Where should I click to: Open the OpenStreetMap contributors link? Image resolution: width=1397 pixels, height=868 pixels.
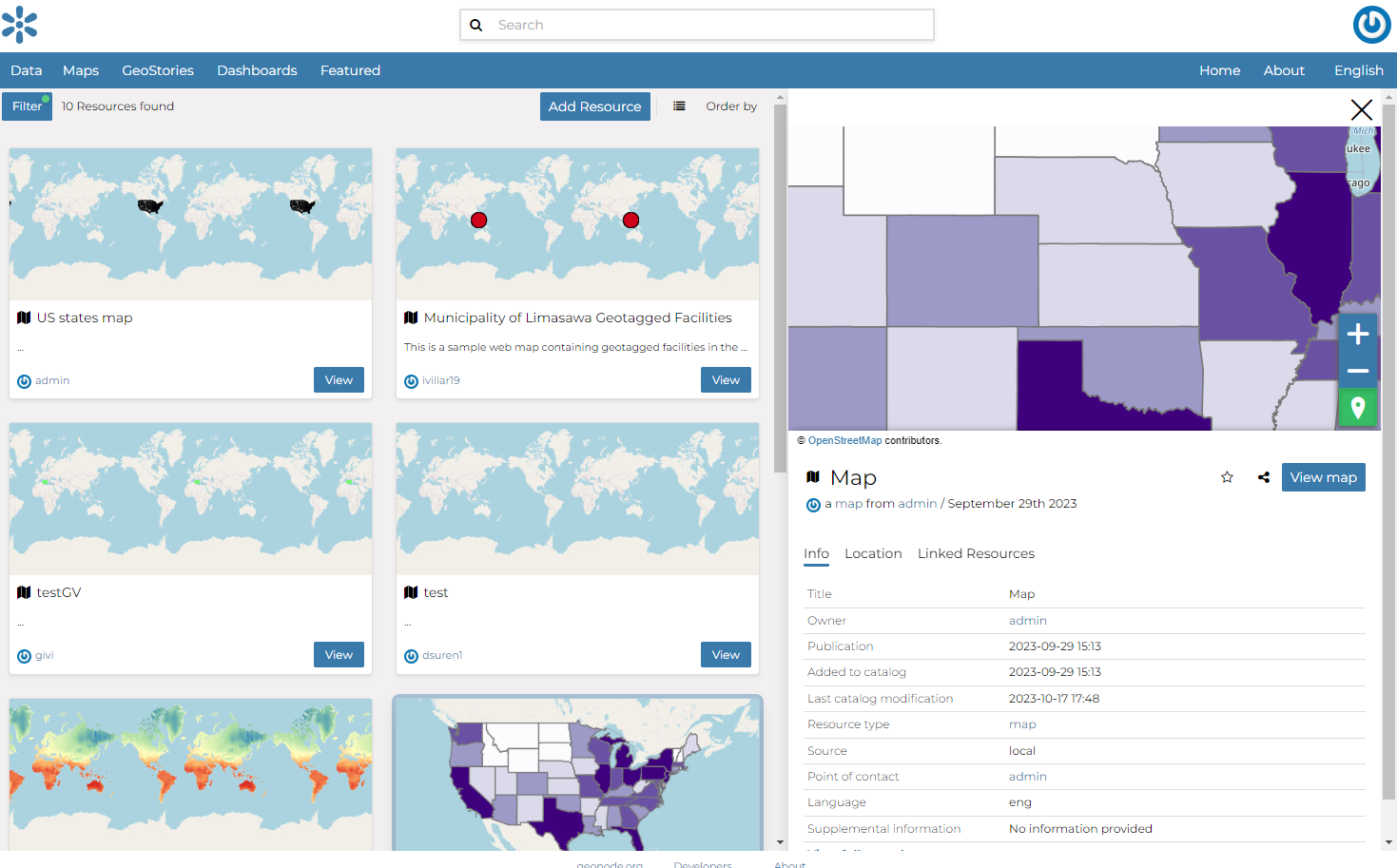(844, 440)
